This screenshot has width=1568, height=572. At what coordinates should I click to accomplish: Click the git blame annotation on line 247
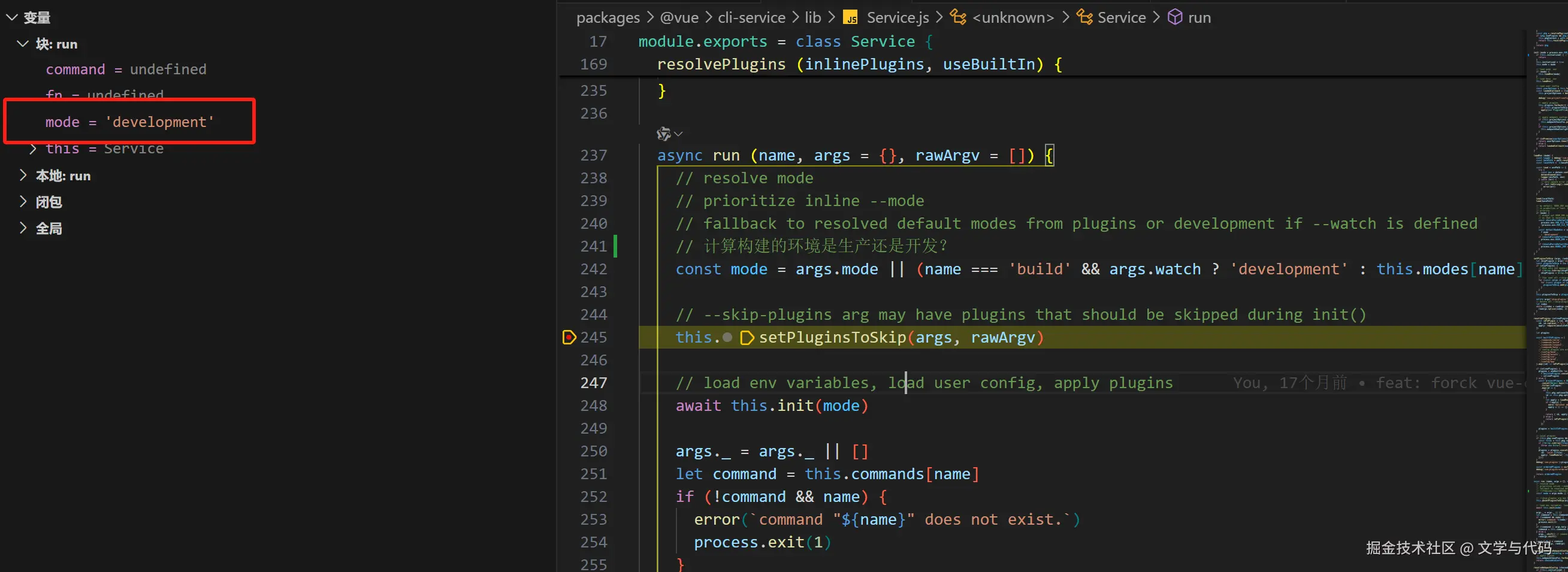(x=1378, y=383)
